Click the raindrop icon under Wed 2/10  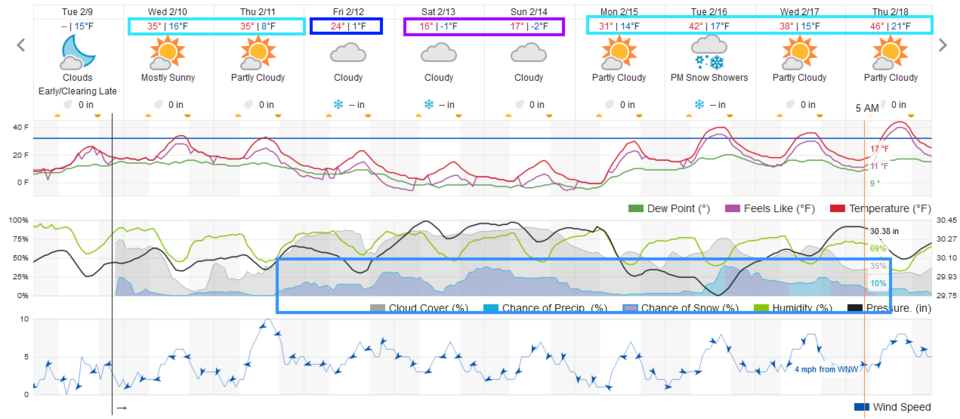point(159,105)
